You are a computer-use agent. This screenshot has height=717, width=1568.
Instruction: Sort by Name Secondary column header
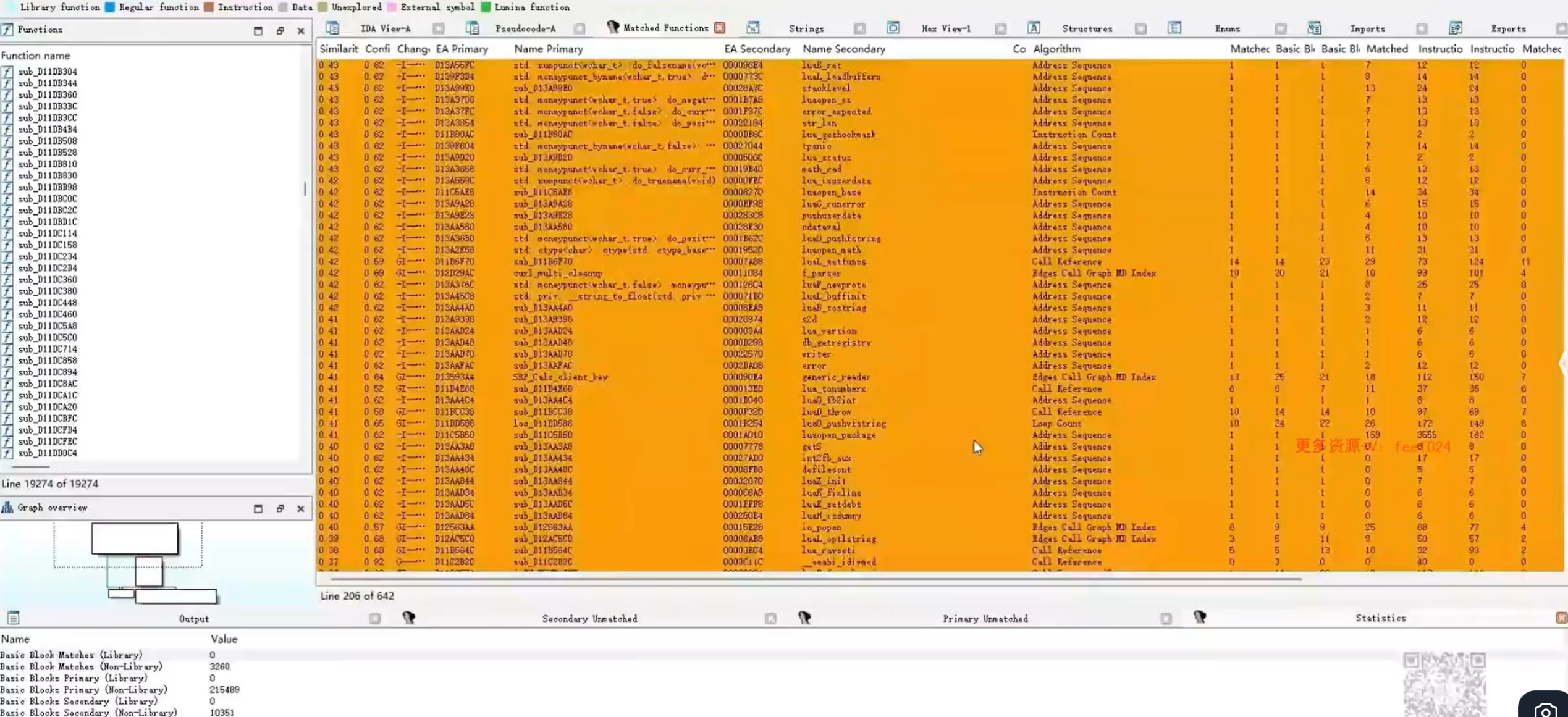(843, 49)
